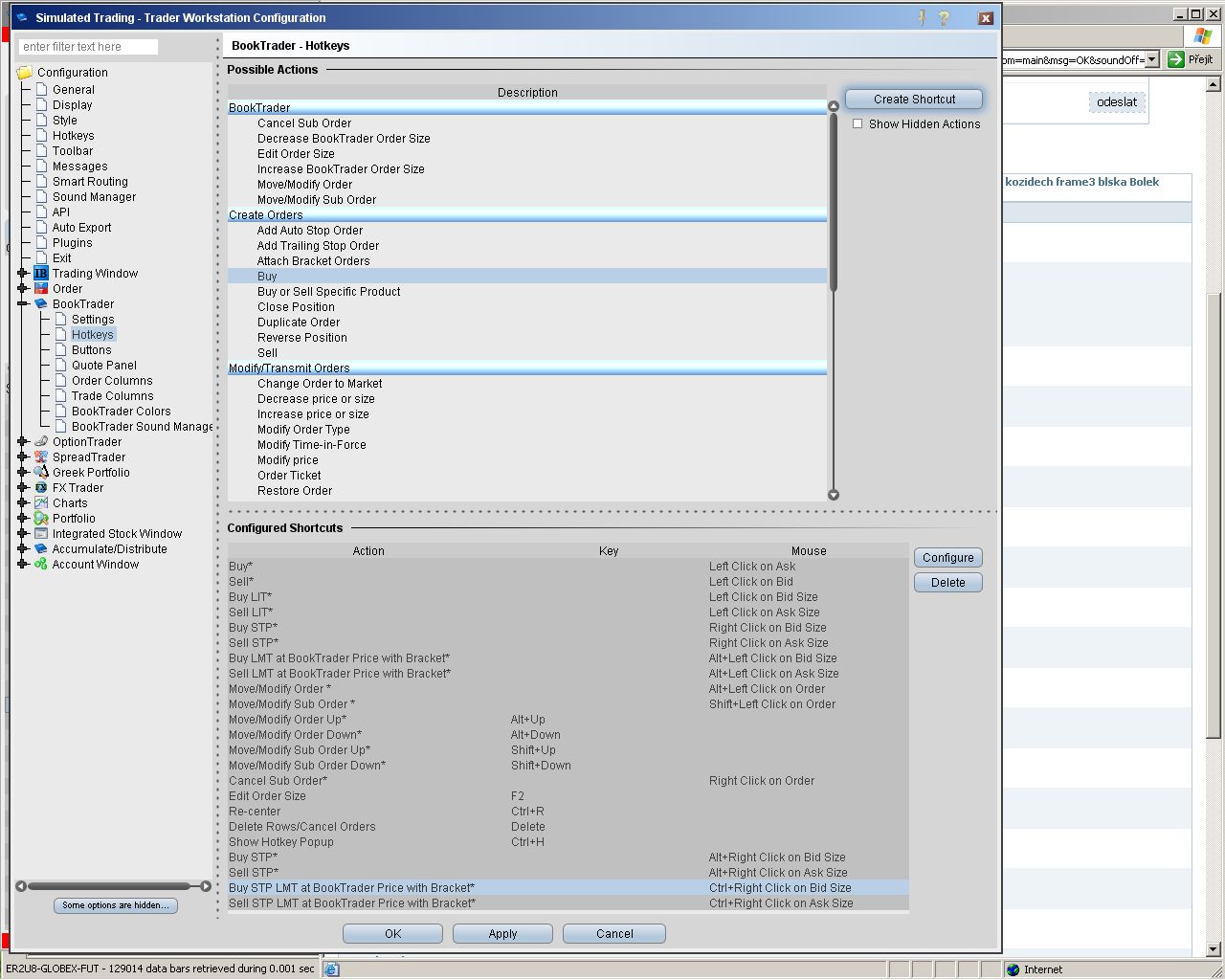Click the Account Window icon

point(41,565)
